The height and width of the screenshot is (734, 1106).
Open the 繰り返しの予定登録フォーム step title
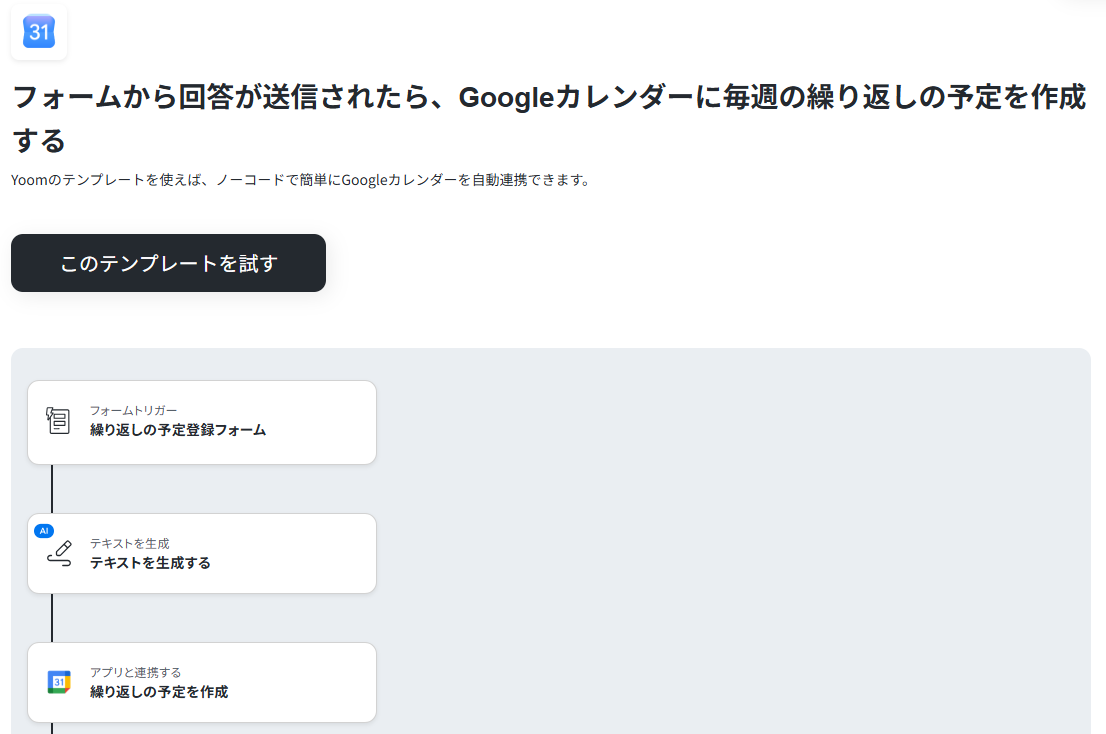(178, 430)
